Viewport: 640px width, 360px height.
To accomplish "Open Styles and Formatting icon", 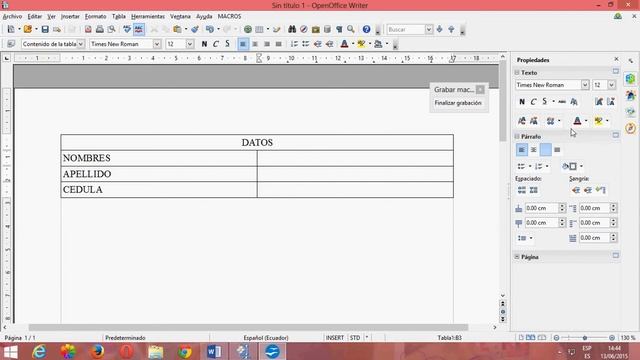I will tap(11, 44).
